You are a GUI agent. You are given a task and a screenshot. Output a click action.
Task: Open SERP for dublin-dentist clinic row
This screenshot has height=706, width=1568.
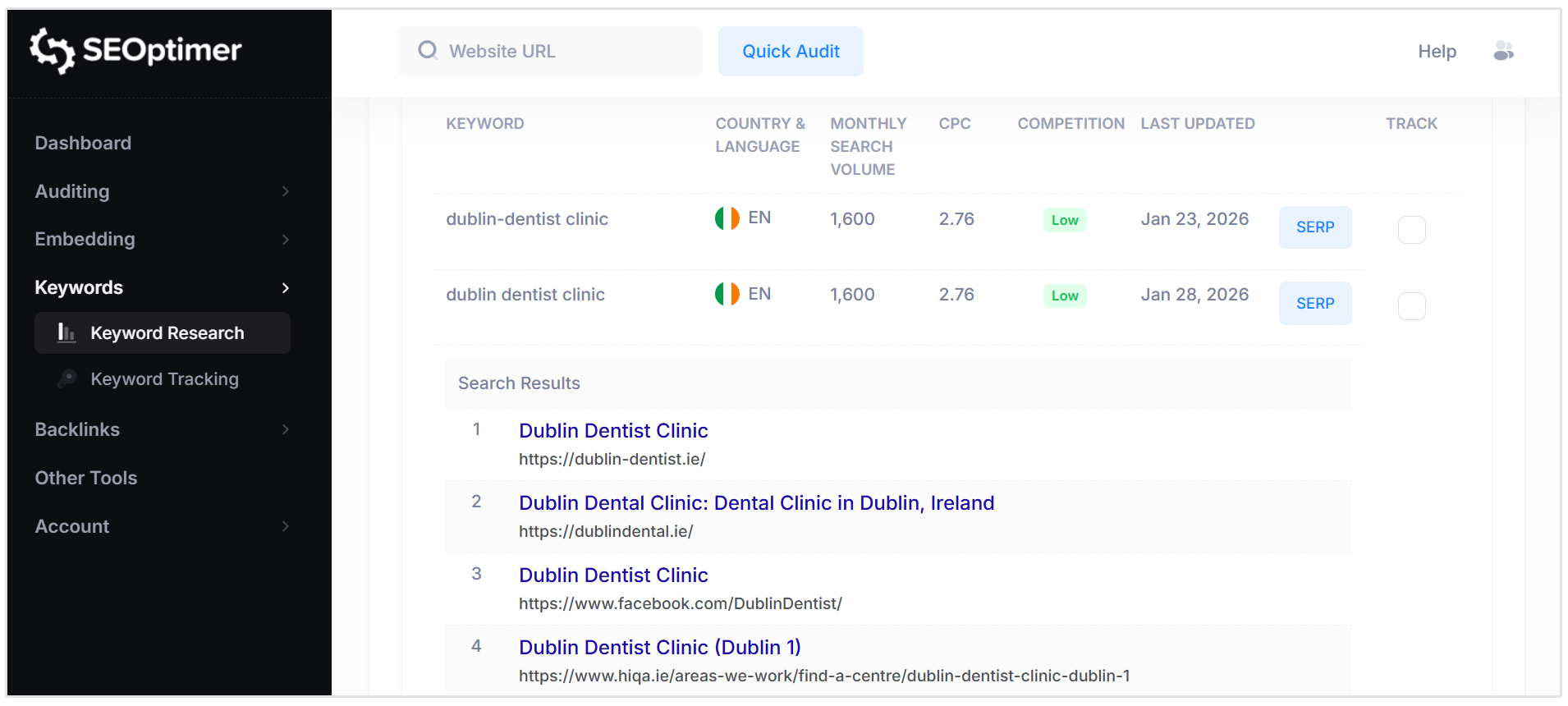coord(1314,227)
